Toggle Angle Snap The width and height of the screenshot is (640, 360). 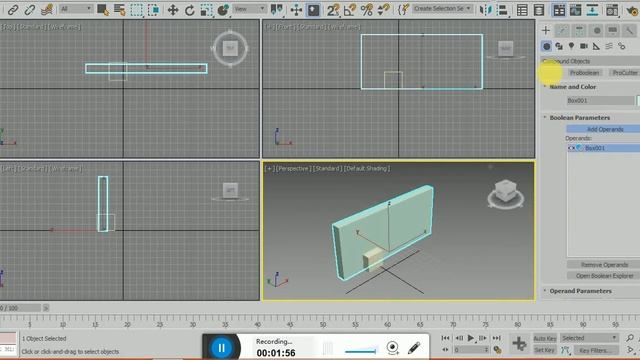[x=350, y=10]
